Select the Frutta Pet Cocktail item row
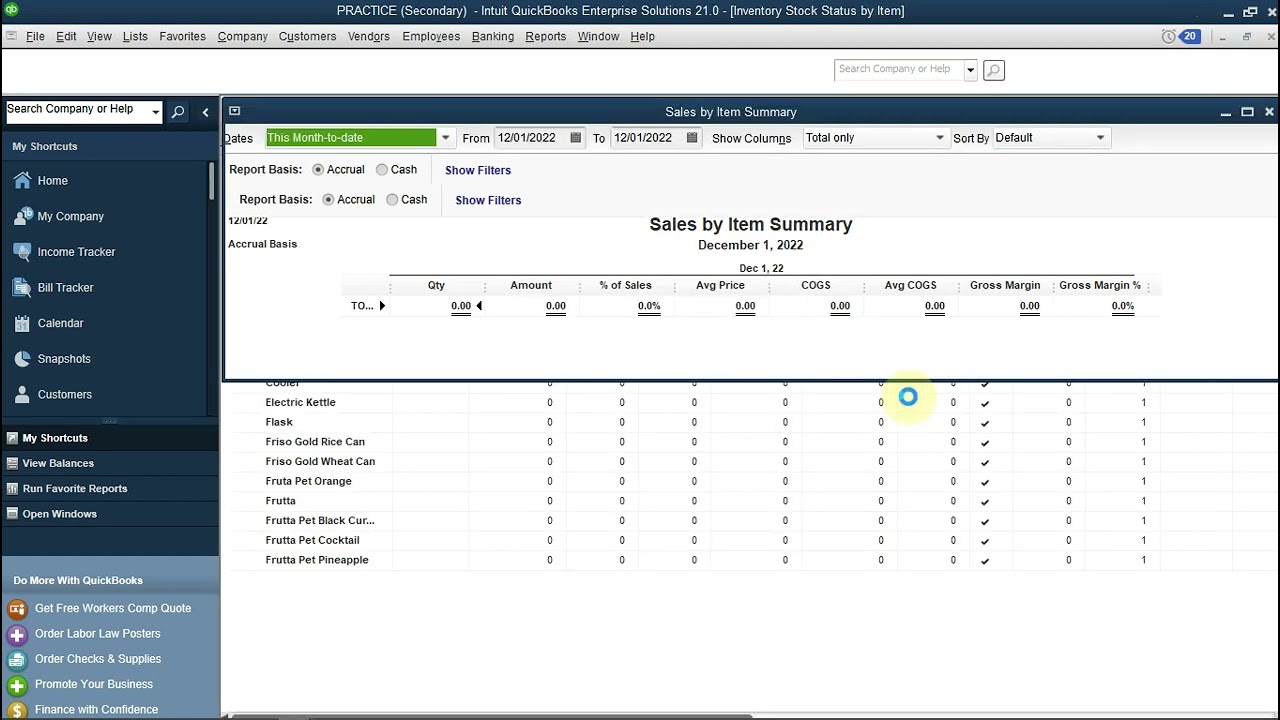The width and height of the screenshot is (1280, 720). (312, 541)
